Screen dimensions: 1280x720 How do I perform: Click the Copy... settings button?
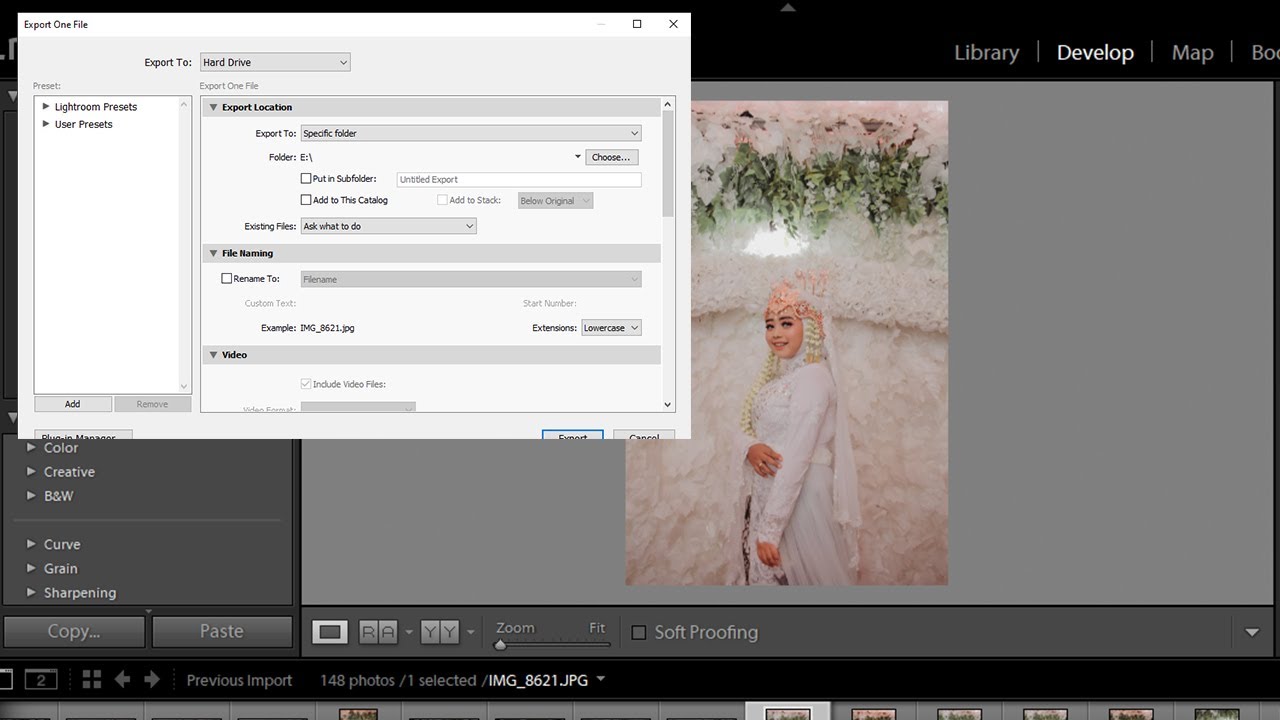(x=74, y=631)
